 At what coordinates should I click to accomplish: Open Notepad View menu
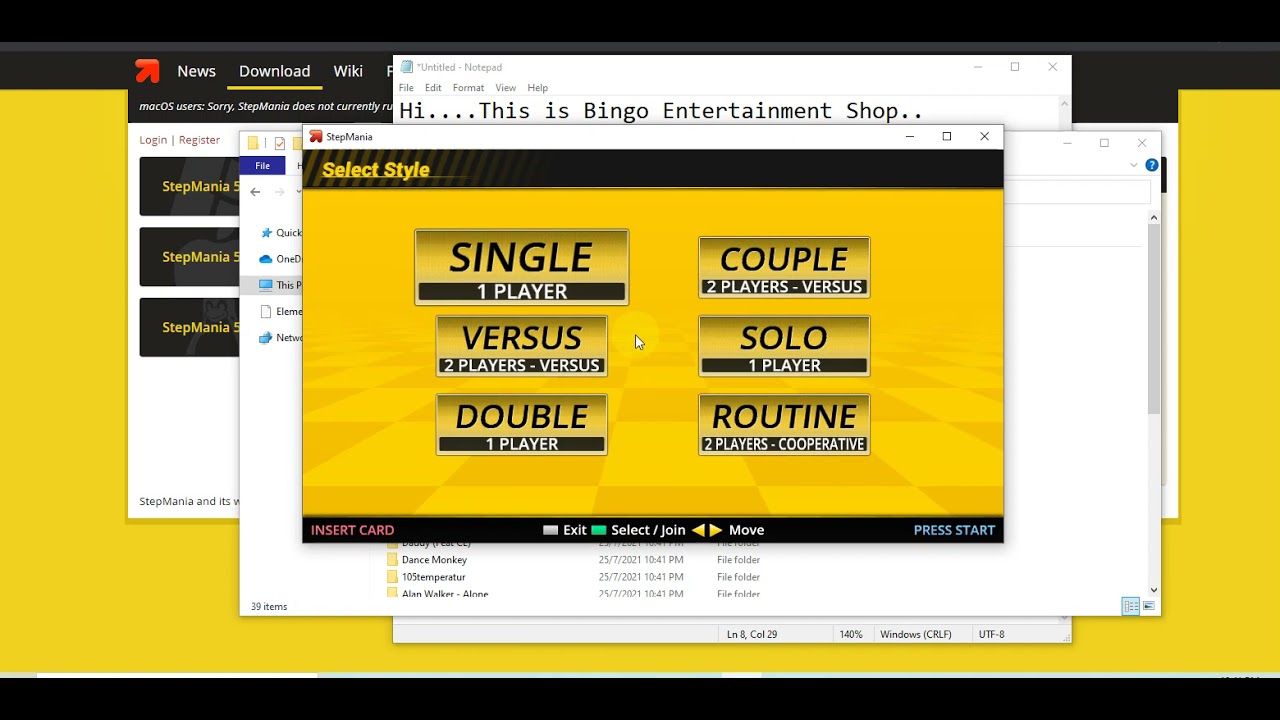coord(506,88)
